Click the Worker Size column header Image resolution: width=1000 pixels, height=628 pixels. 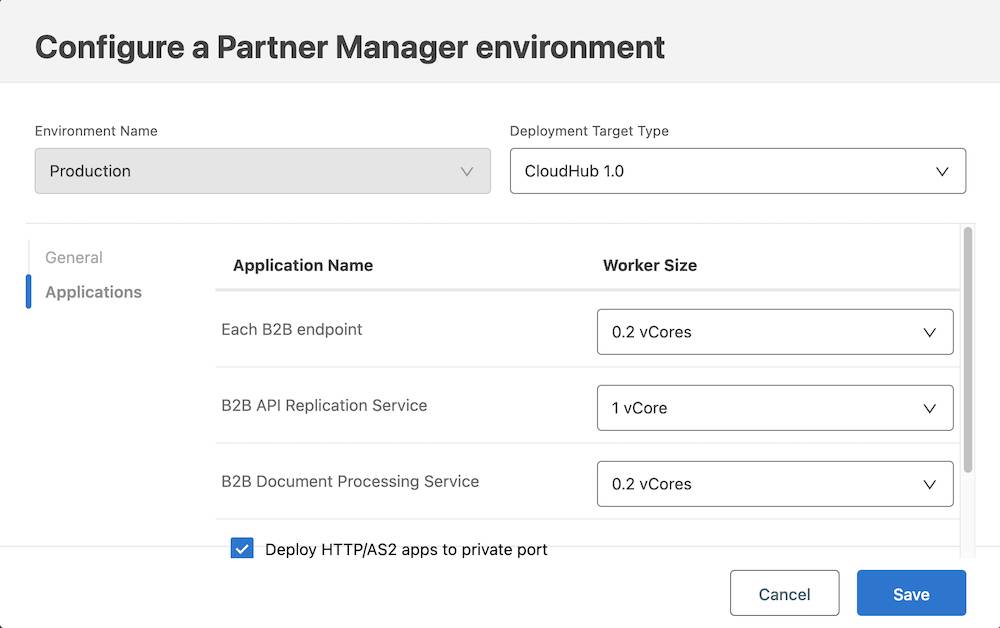[x=650, y=265]
